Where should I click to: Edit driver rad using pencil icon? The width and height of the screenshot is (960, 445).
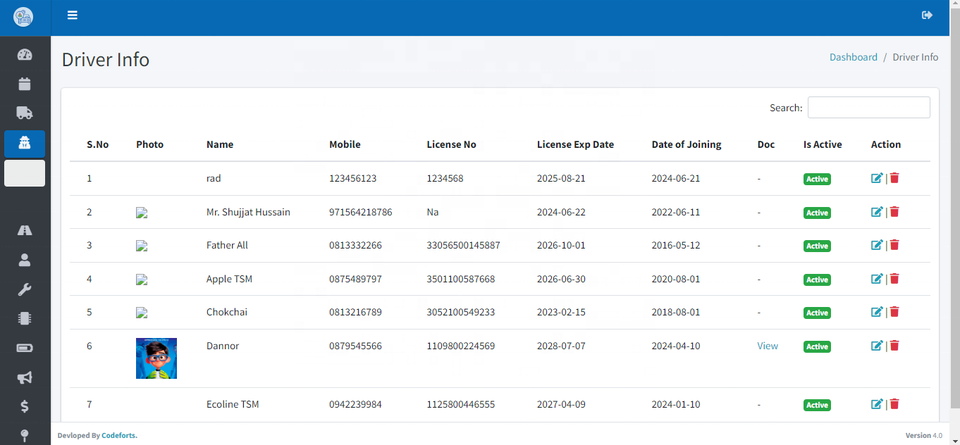[877, 178]
